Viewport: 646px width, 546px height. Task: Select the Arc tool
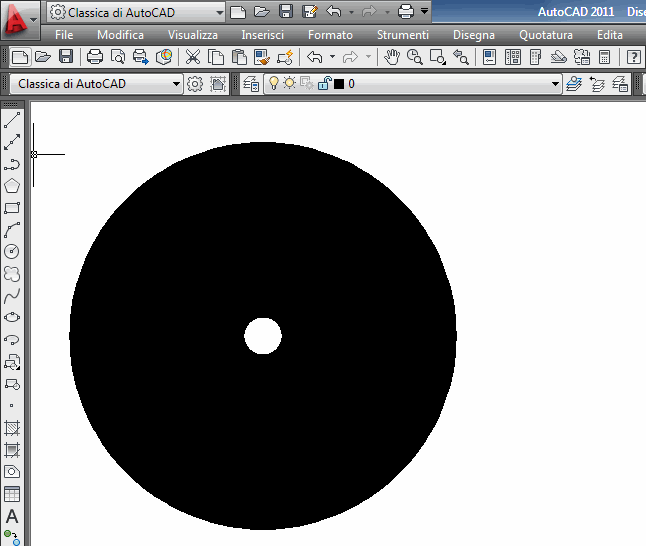(x=12, y=230)
